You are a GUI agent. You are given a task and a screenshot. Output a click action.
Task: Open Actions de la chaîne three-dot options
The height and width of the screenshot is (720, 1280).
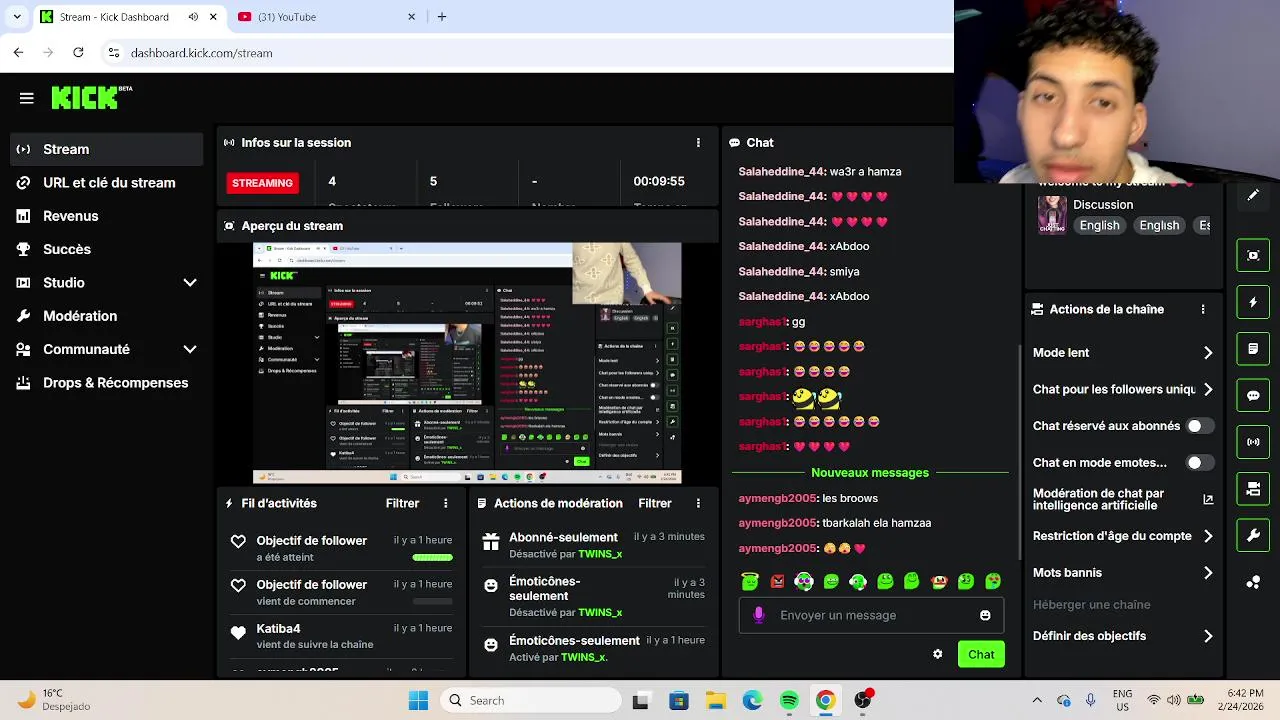pyautogui.click(x=1203, y=310)
